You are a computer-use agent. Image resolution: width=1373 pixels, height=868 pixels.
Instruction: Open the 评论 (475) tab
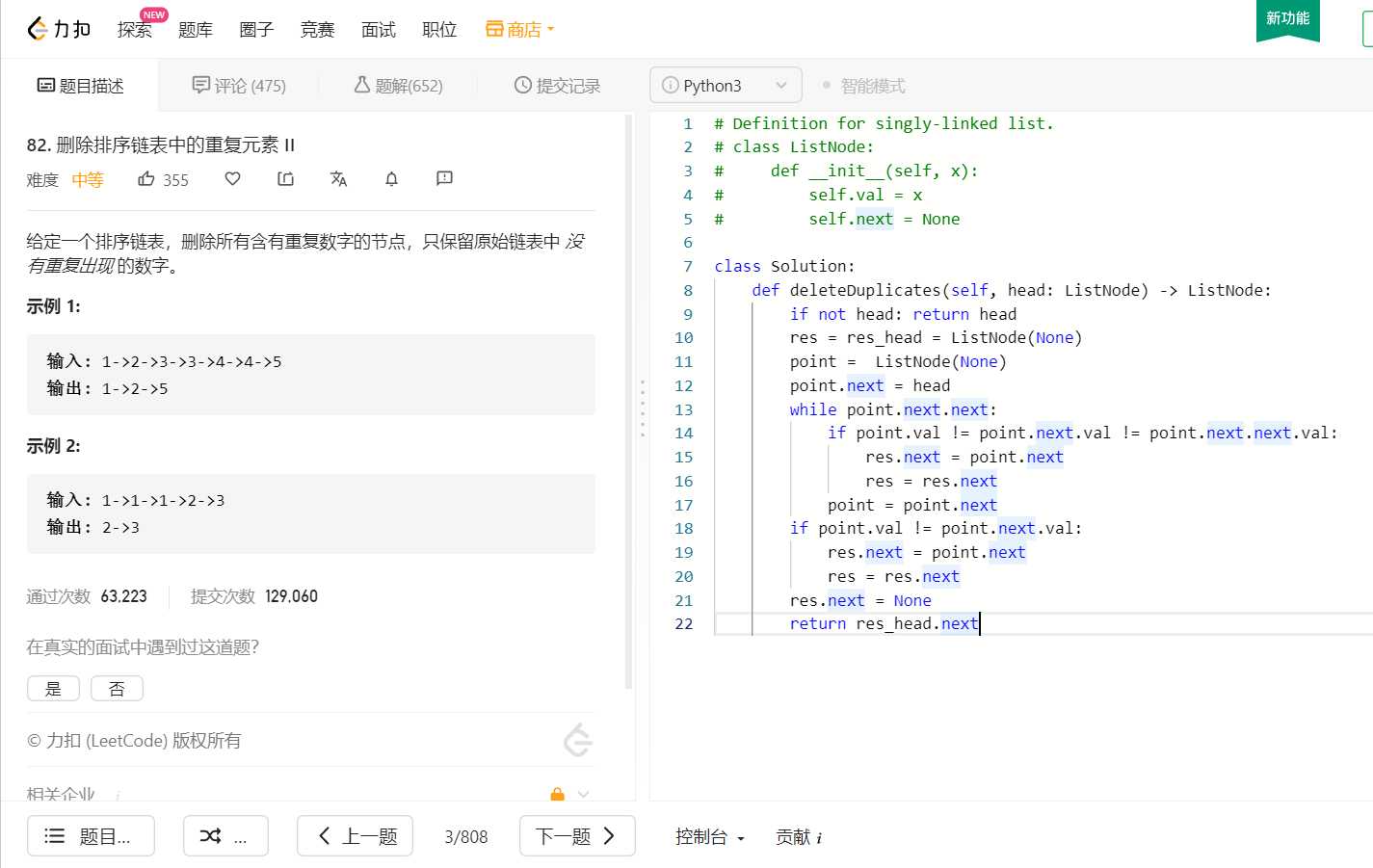click(239, 86)
